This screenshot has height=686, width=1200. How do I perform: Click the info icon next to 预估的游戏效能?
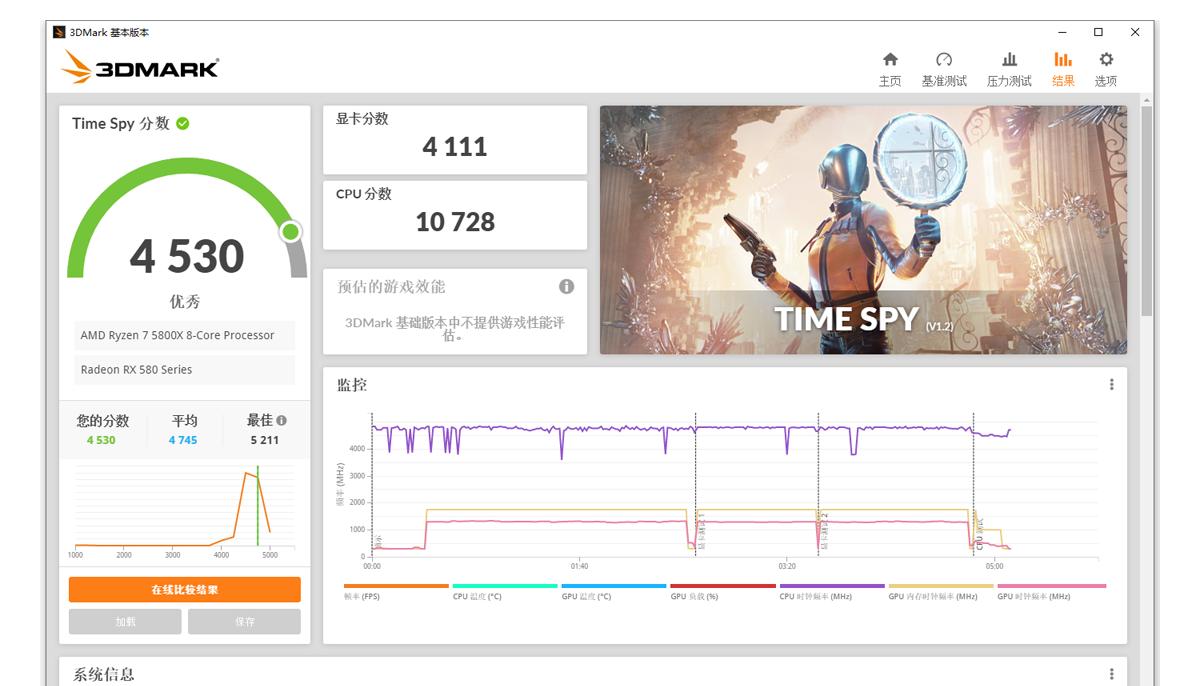click(x=566, y=285)
